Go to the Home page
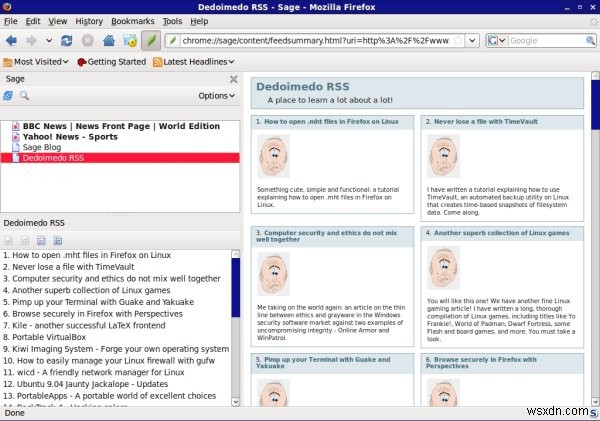600x421 pixels. (109, 40)
